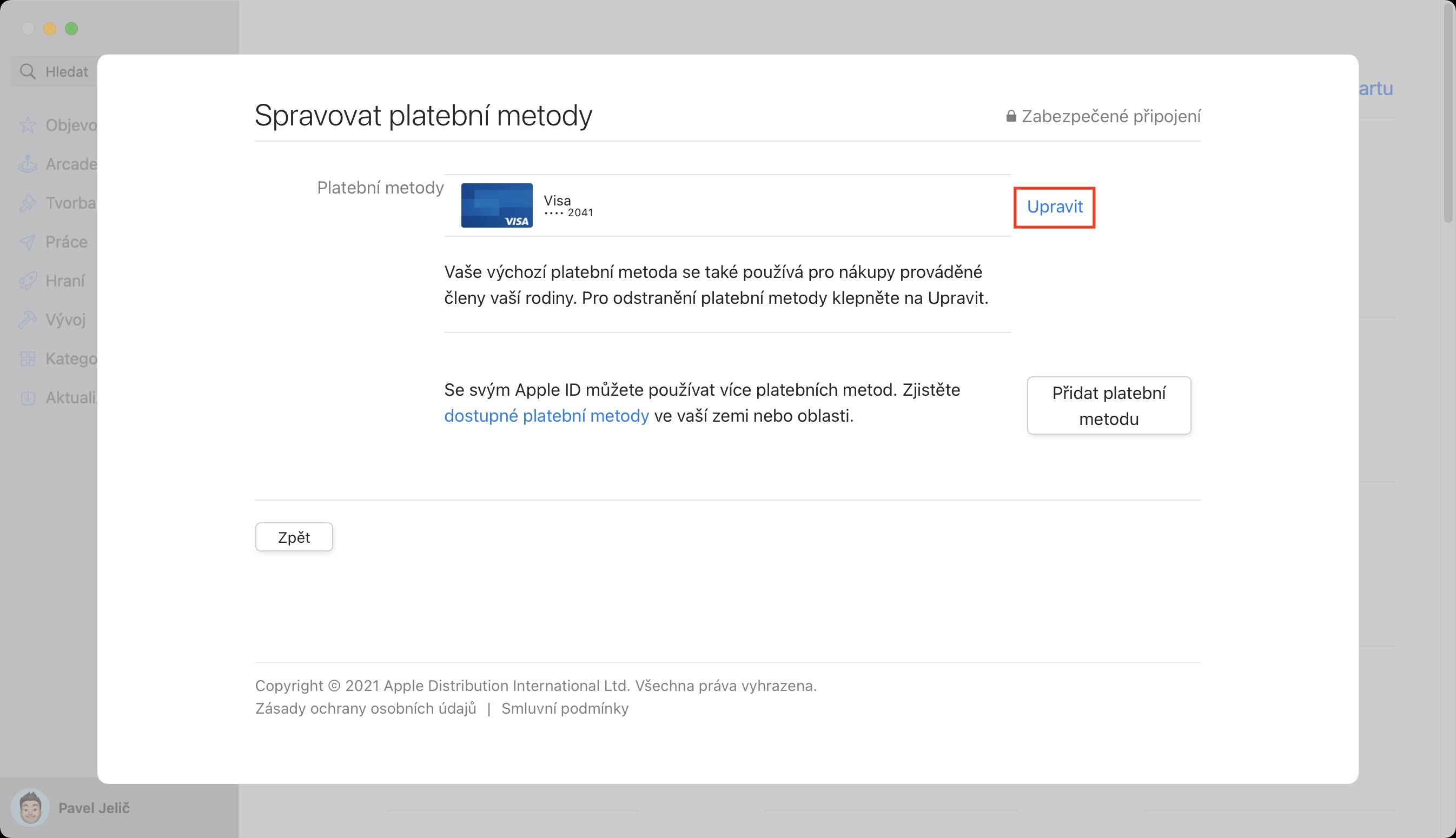Click the Práce paper plane icon
This screenshot has height=838, width=1456.
(28, 242)
